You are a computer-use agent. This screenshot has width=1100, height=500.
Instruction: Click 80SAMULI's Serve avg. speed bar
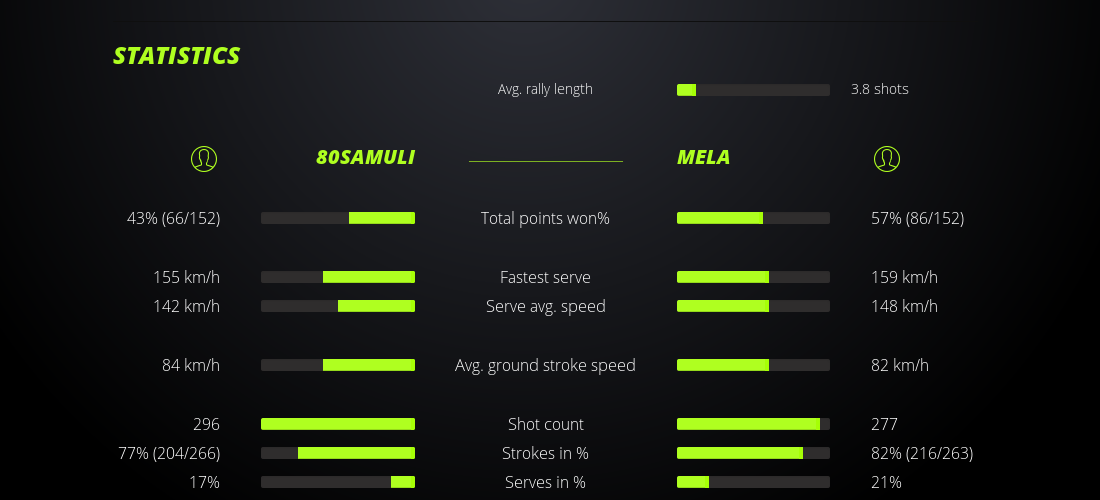tap(338, 306)
